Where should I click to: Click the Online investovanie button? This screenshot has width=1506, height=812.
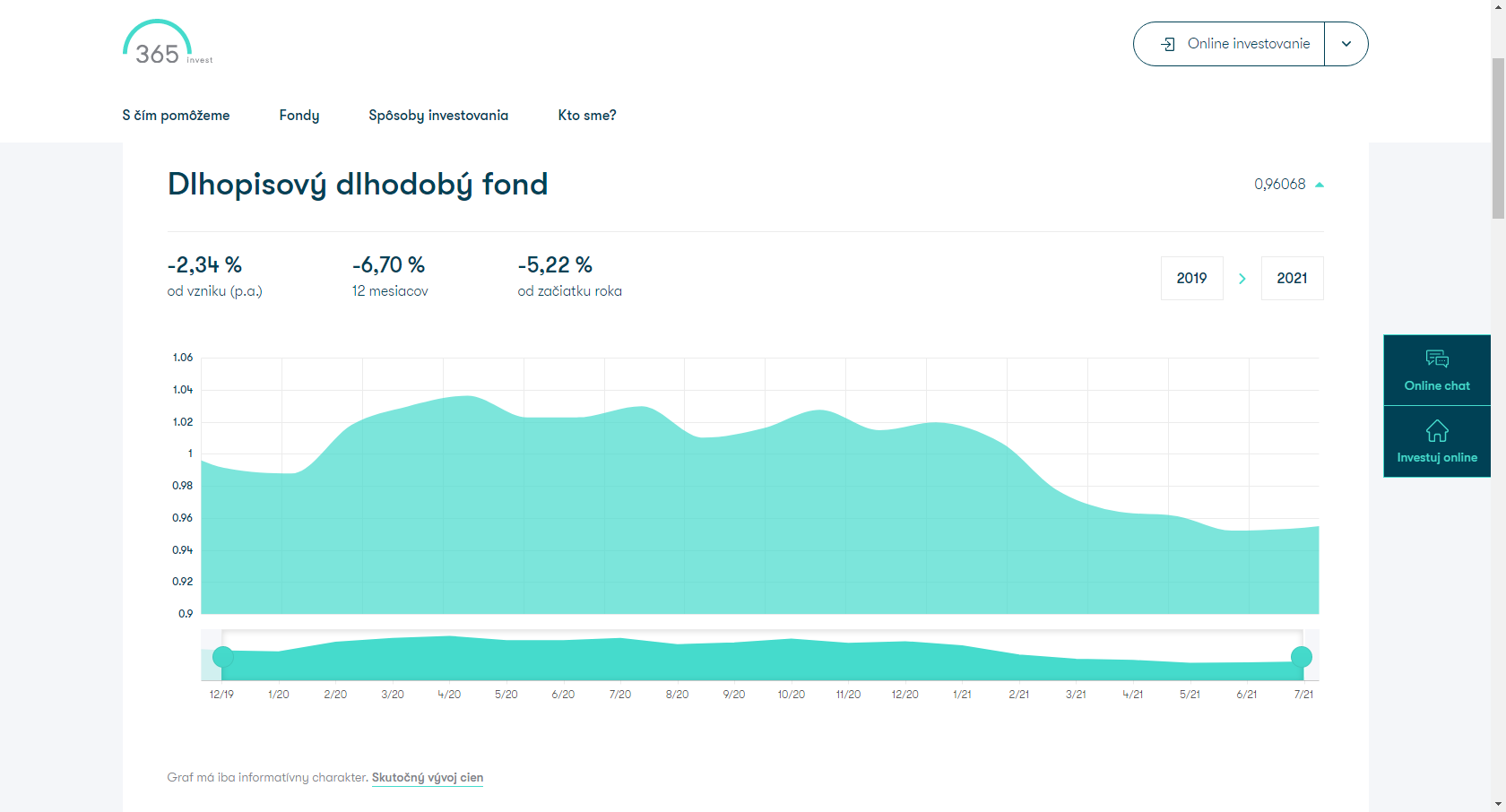click(1229, 44)
